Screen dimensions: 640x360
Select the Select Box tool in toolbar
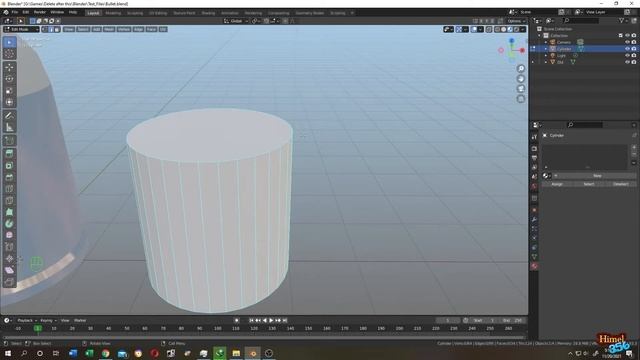9,42
